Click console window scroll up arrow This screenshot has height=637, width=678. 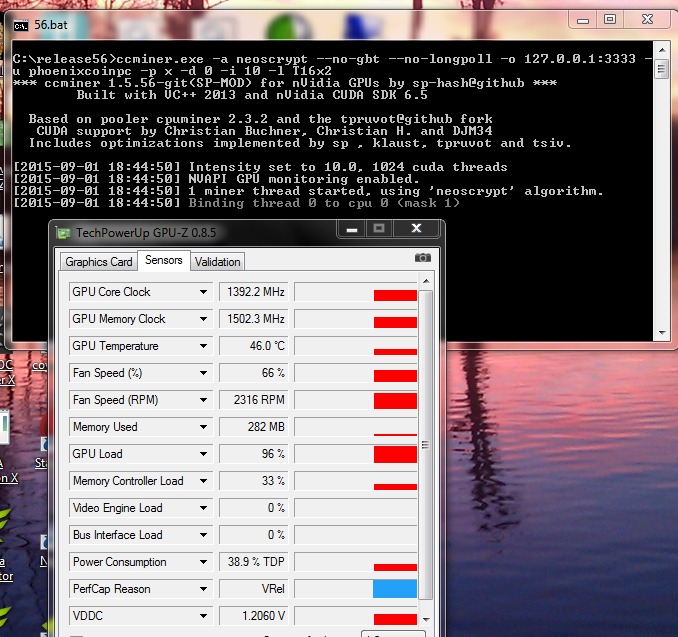click(x=662, y=50)
